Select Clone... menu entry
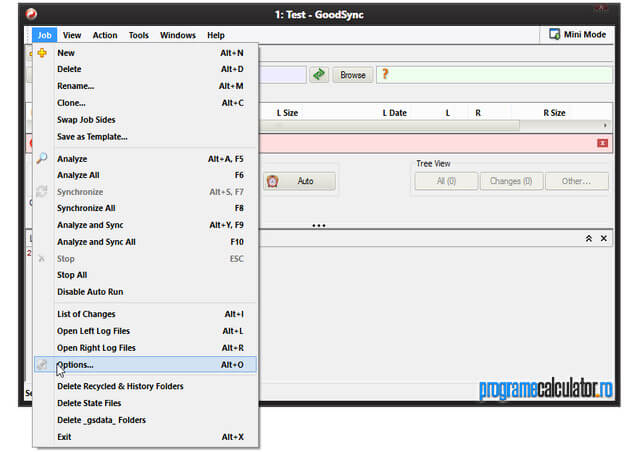Viewport: 640px width, 452px height. [146, 103]
